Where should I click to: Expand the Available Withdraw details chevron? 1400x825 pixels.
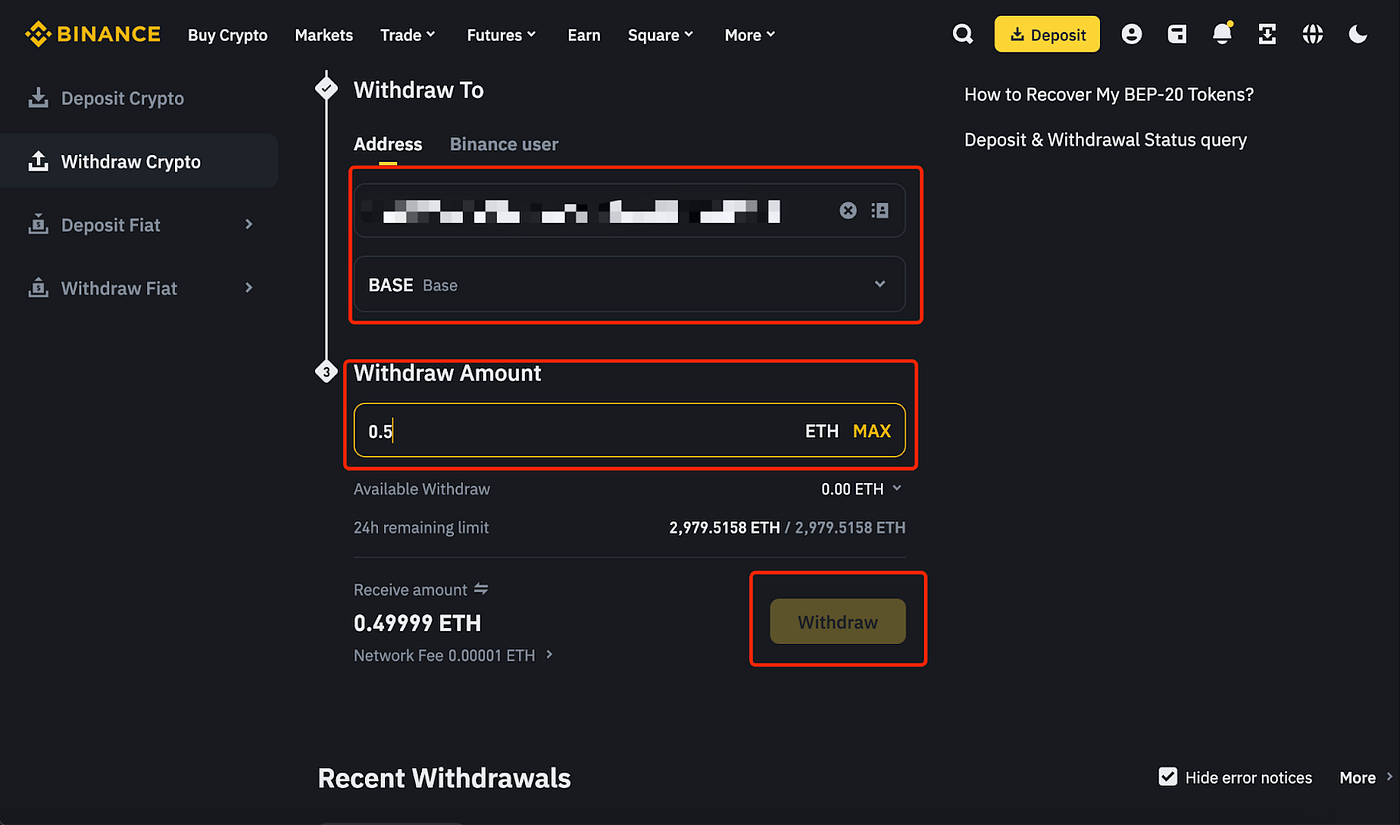895,489
